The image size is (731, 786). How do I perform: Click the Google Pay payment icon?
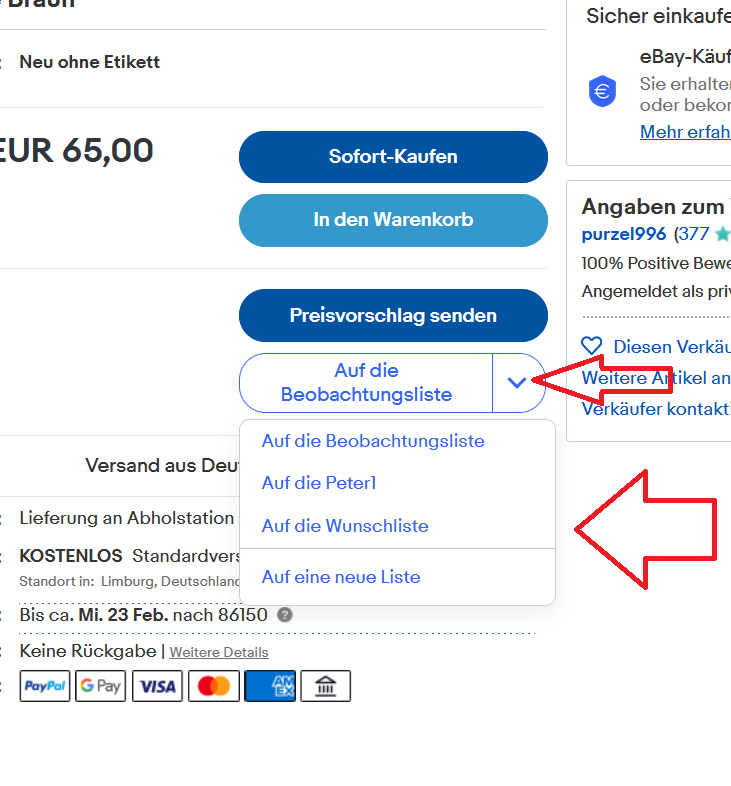click(x=100, y=686)
